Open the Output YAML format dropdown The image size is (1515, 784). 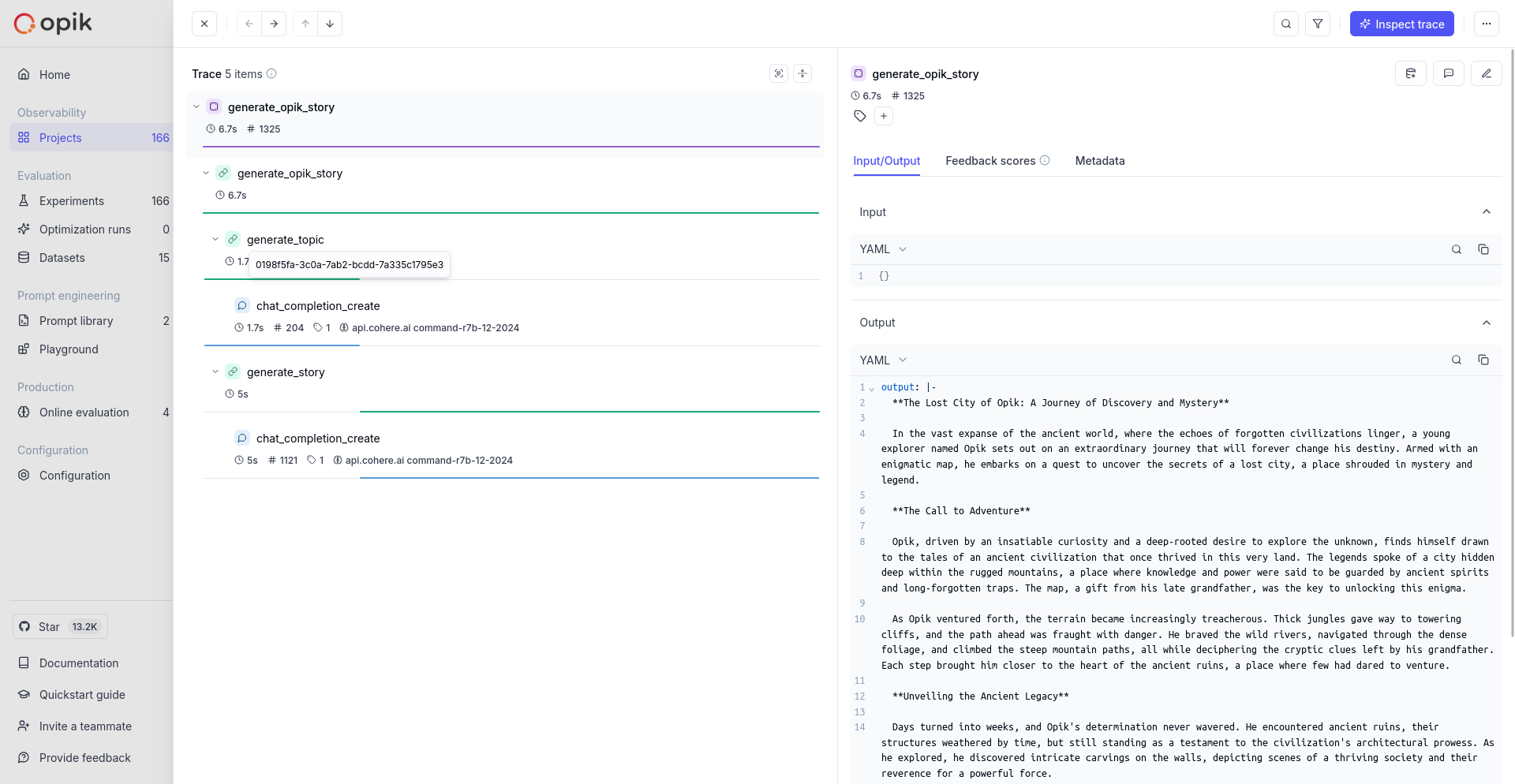click(x=883, y=360)
